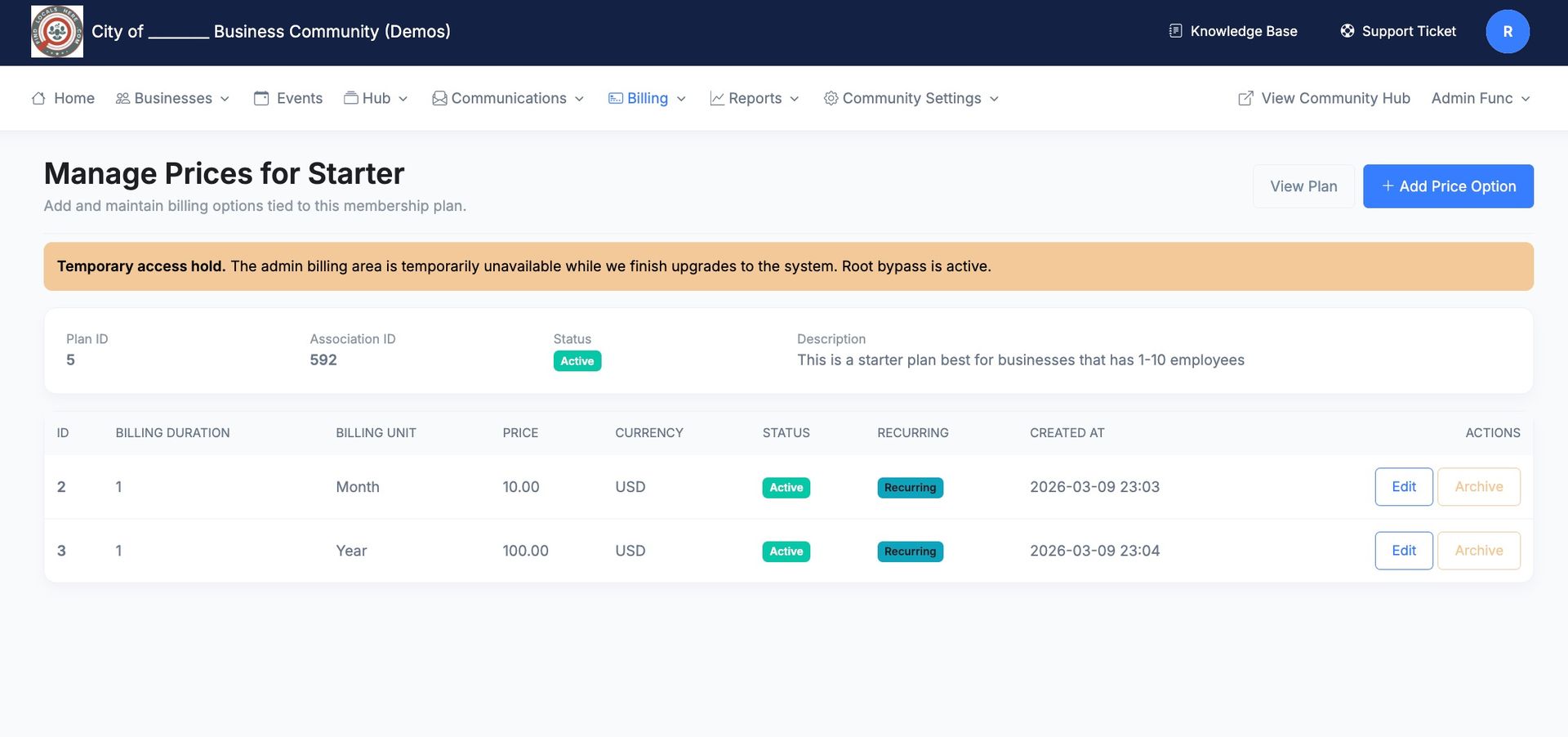The image size is (1568, 737).
Task: Open the profile avatar labeled R
Action: coord(1508,31)
